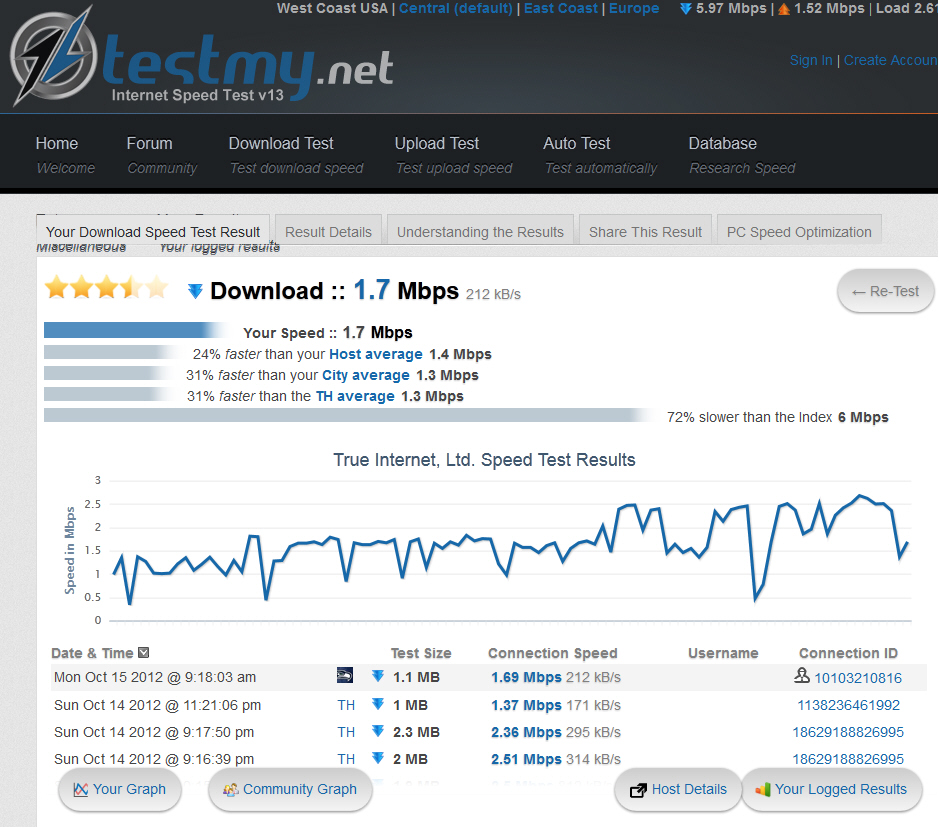Image resolution: width=939 pixels, height=828 pixels.
Task: Click the people icon in Community Graph button
Action: click(x=231, y=790)
